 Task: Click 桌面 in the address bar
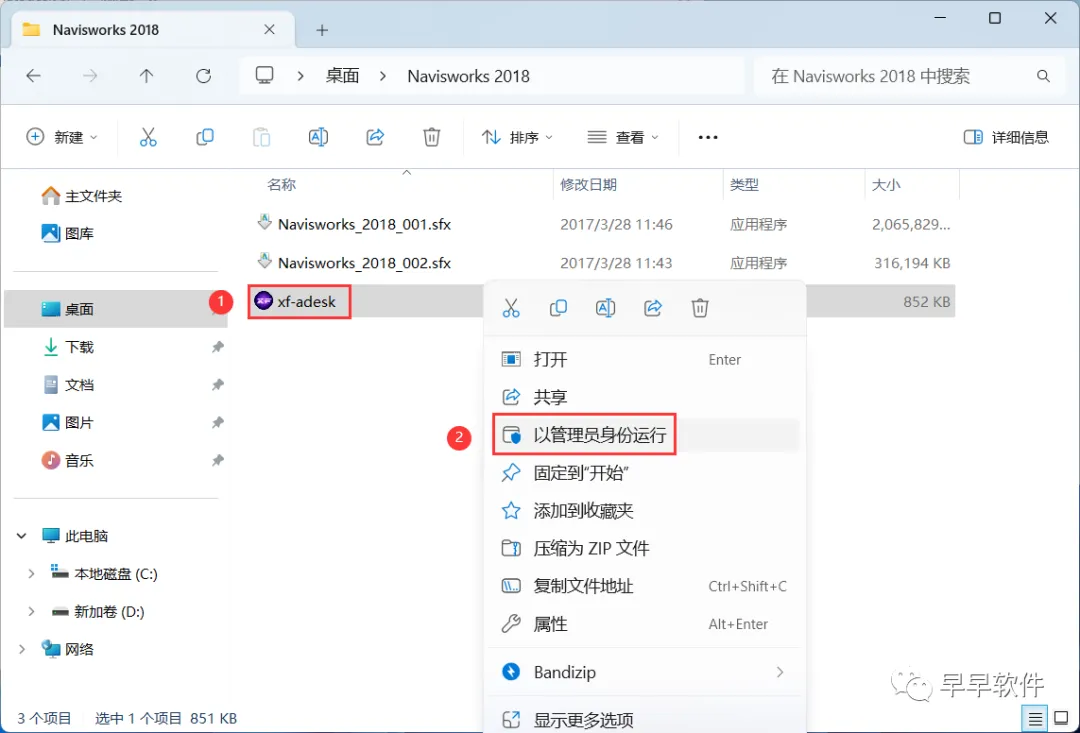[x=342, y=76]
